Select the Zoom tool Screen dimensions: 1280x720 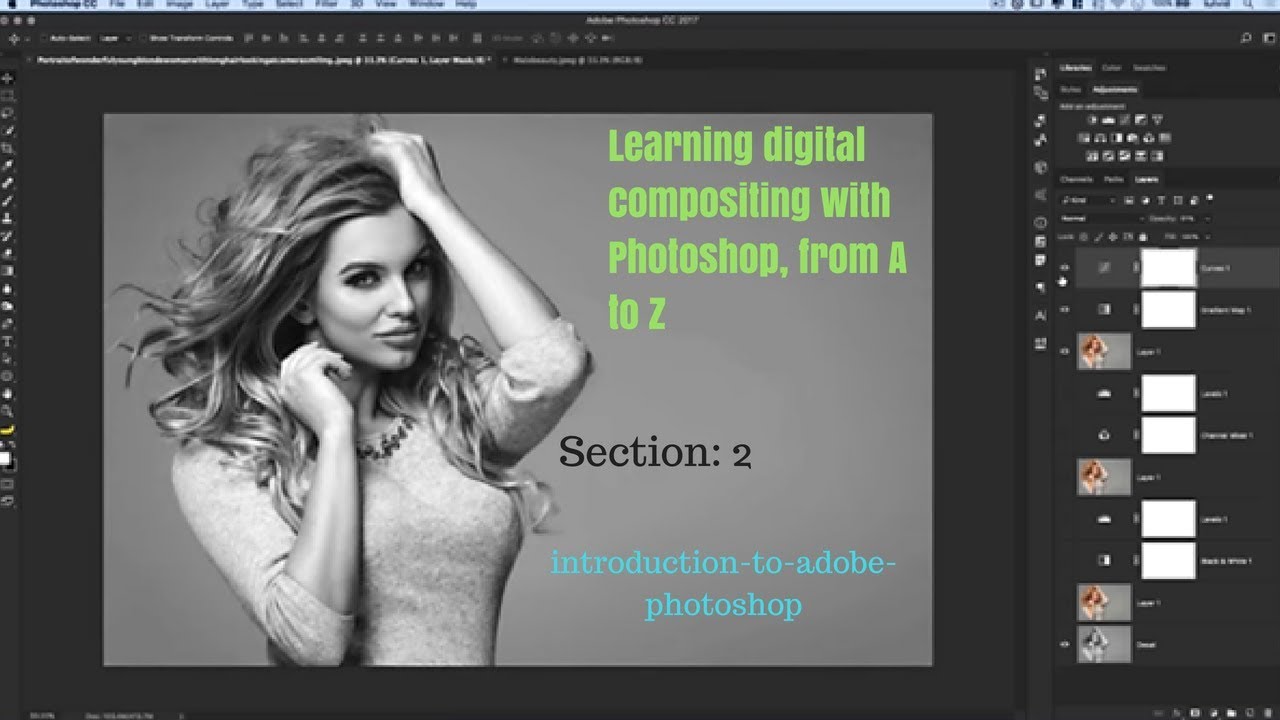pyautogui.click(x=7, y=411)
